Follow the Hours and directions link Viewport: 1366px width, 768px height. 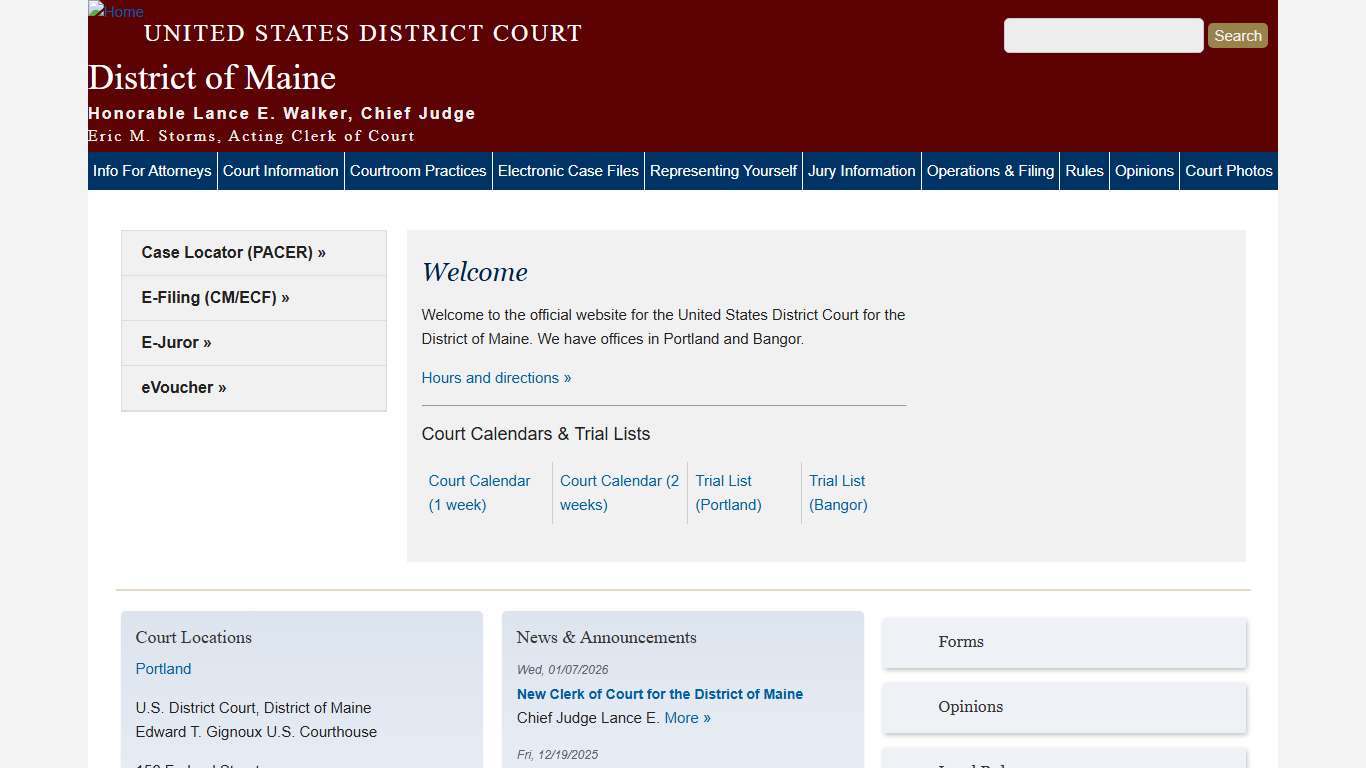pyautogui.click(x=496, y=378)
